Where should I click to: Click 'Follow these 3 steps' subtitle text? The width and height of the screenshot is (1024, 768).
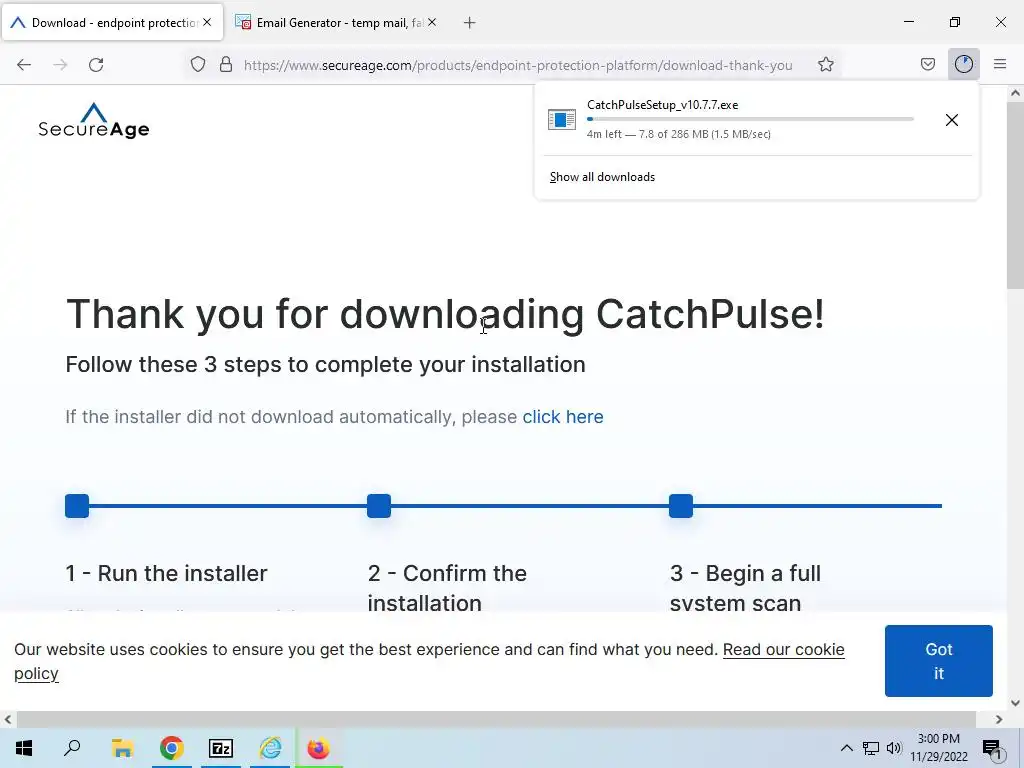(325, 364)
